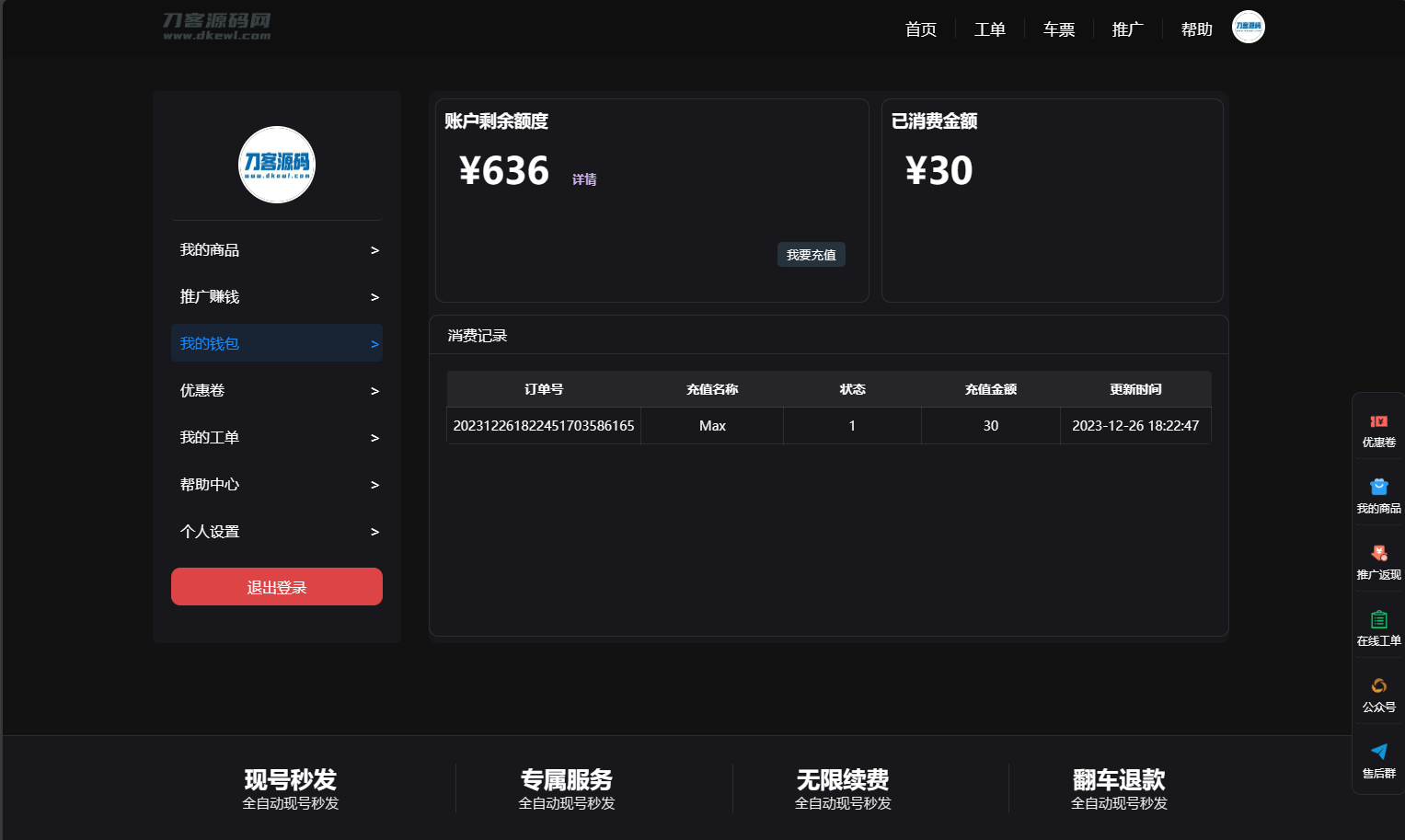
Task: Click the order row 20231226182245 in 消费记录
Action: click(544, 425)
